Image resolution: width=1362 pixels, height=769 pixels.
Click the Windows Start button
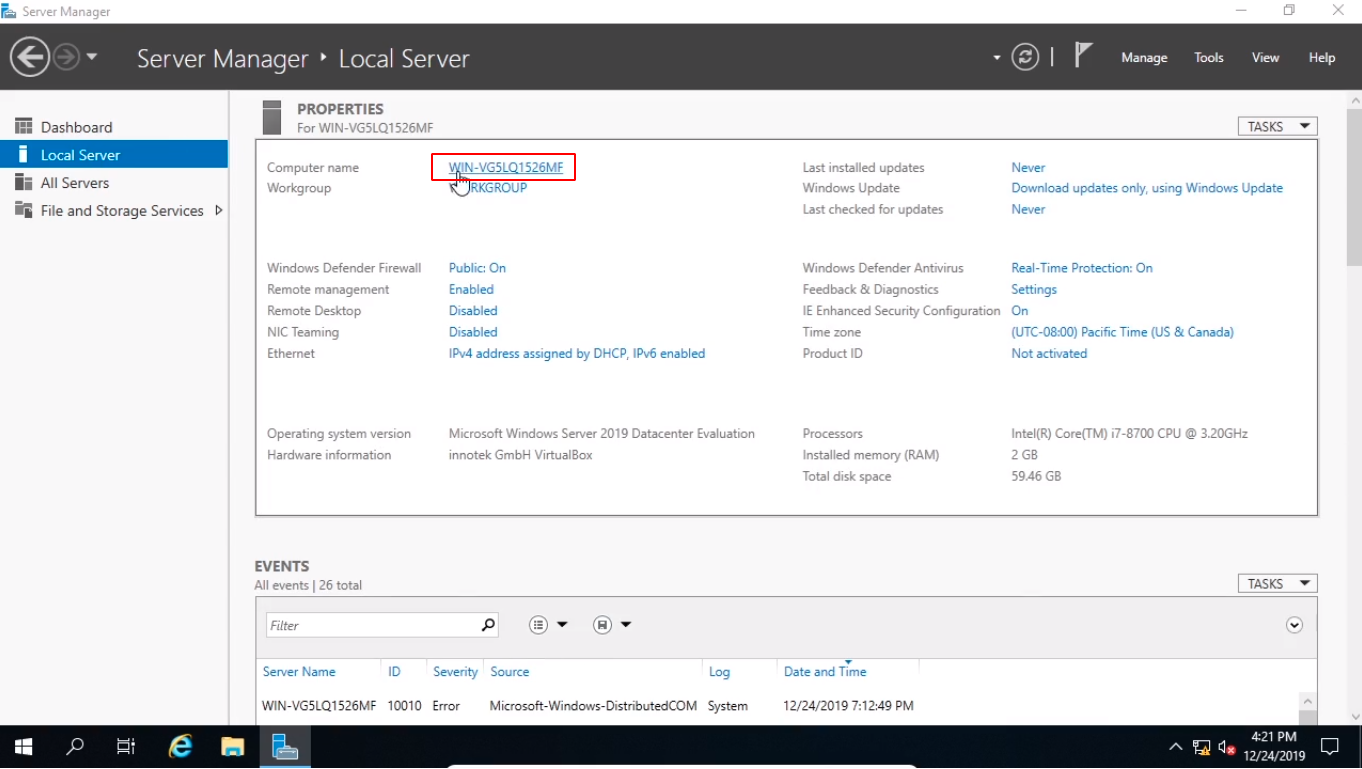(x=23, y=746)
